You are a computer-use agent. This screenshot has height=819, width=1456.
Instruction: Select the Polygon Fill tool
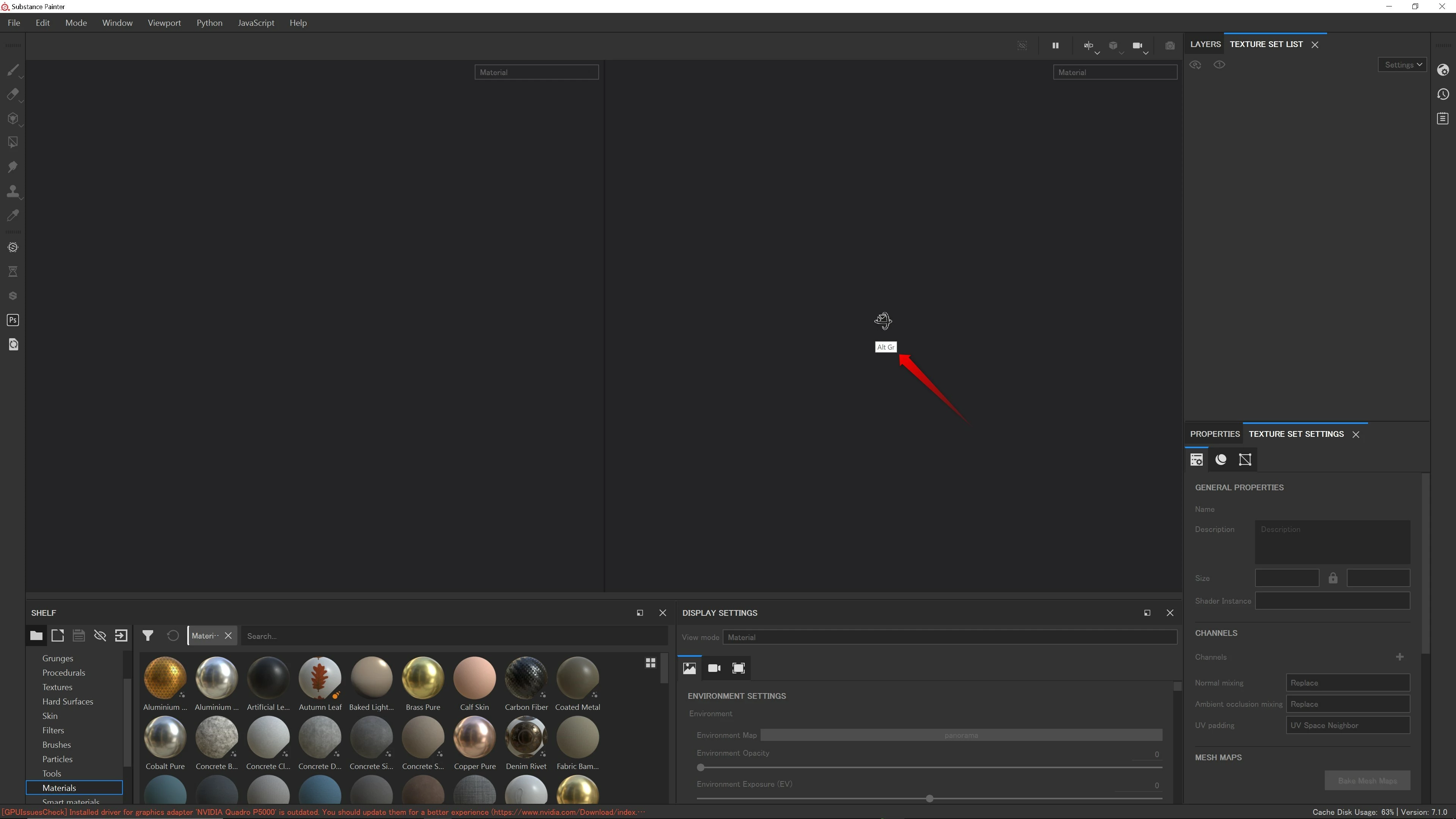[x=13, y=143]
